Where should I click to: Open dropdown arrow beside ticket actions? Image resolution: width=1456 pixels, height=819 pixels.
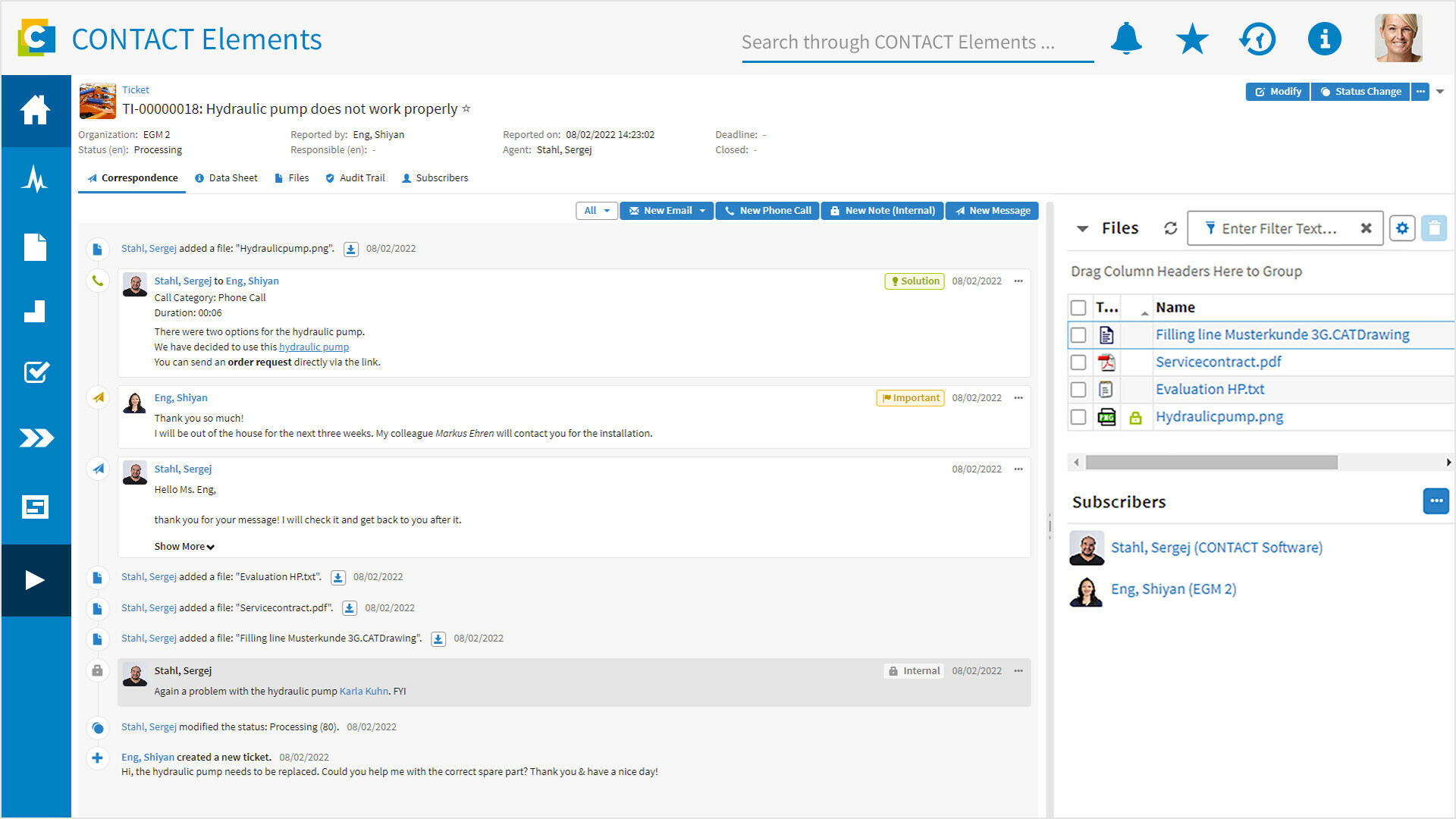tap(1440, 92)
